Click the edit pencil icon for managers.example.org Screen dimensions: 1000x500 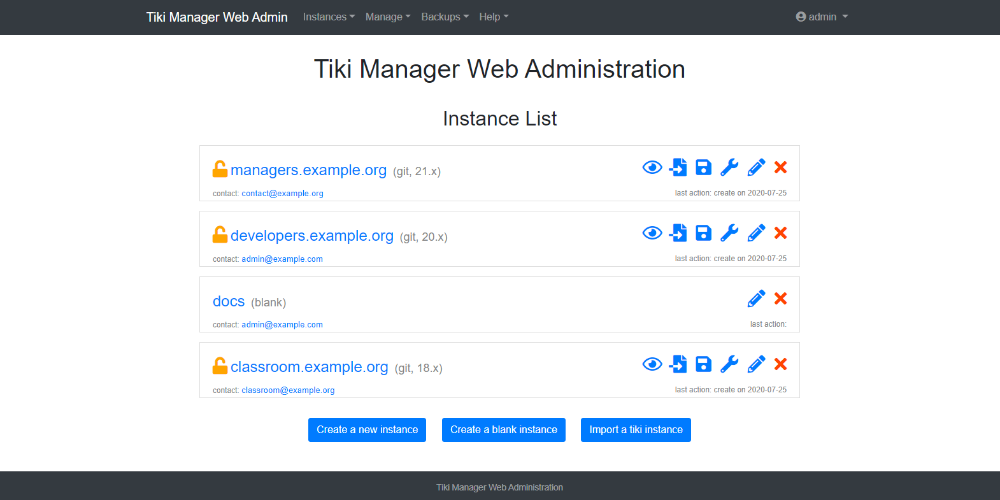[756, 168]
